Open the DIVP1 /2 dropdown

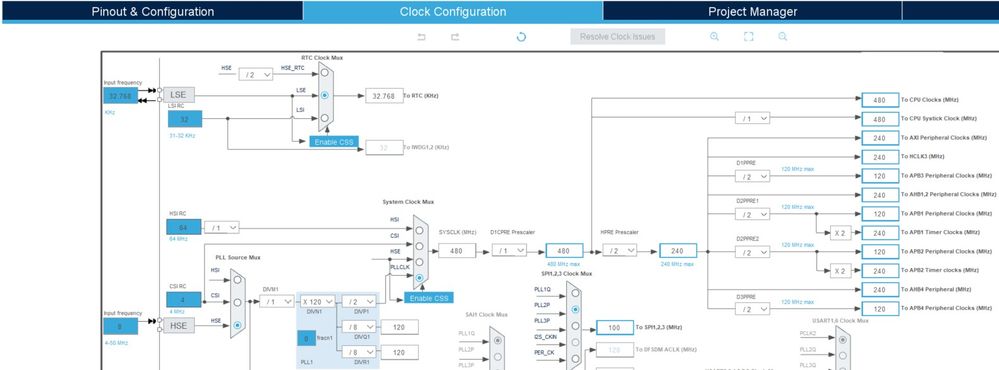[x=359, y=301]
